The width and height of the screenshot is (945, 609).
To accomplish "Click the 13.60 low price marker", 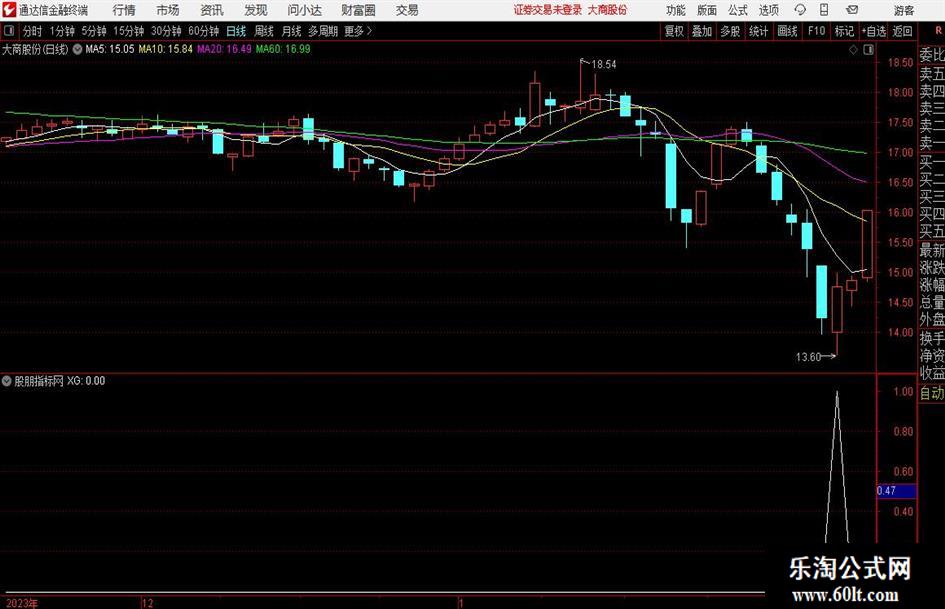I will pyautogui.click(x=808, y=357).
